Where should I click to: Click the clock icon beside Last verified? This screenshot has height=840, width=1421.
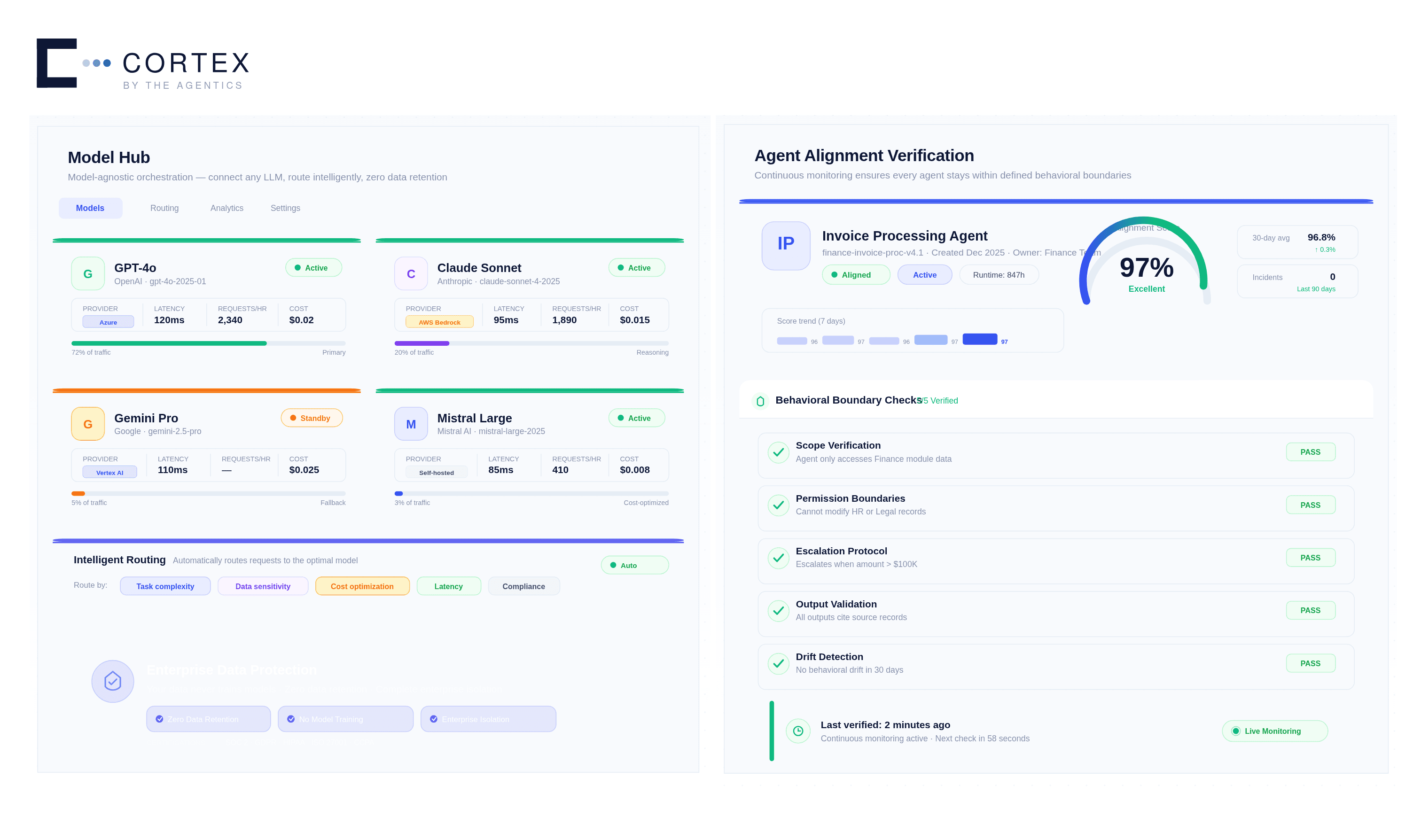coord(798,731)
